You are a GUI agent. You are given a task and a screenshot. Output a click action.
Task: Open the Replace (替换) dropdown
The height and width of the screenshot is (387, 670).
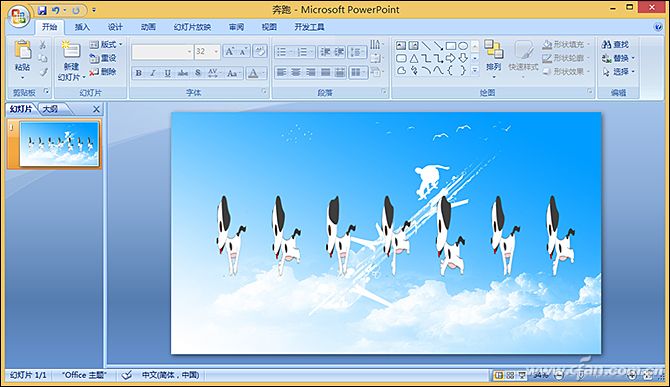pyautogui.click(x=618, y=58)
